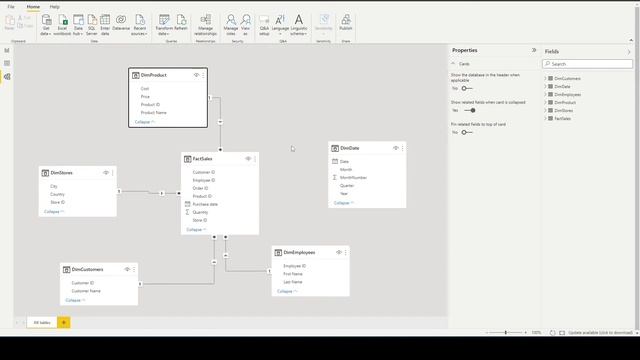Switch to Data view in the left sidebar
Viewport: 640px width, 360px height.
point(7,63)
